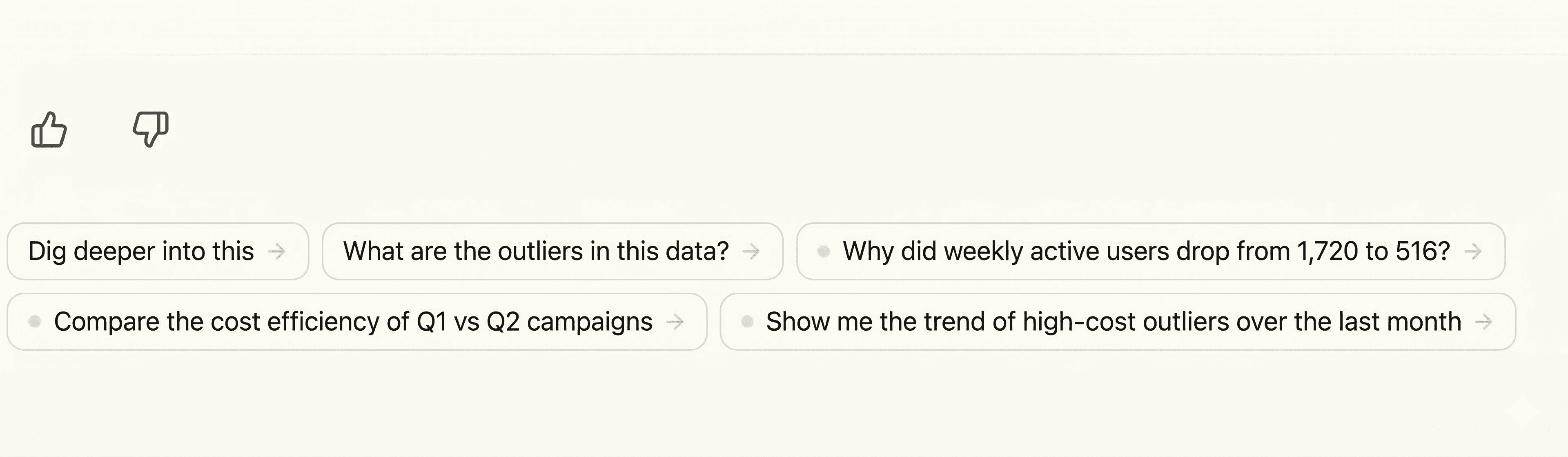
Task: Select the 'Dig deeper into this' suggestion
Action: 142,251
